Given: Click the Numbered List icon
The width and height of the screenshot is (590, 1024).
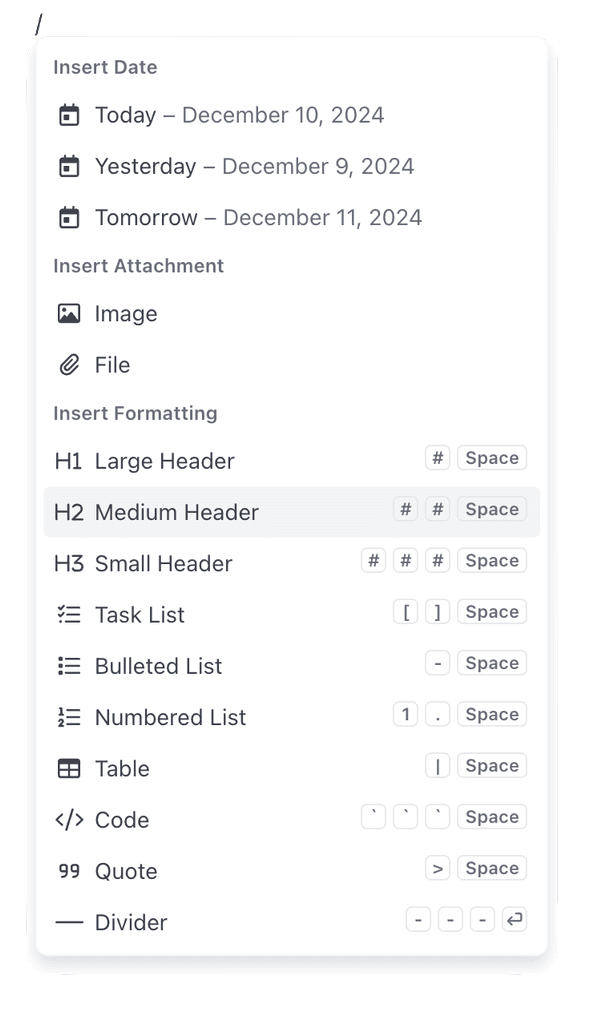Looking at the screenshot, I should [x=68, y=717].
